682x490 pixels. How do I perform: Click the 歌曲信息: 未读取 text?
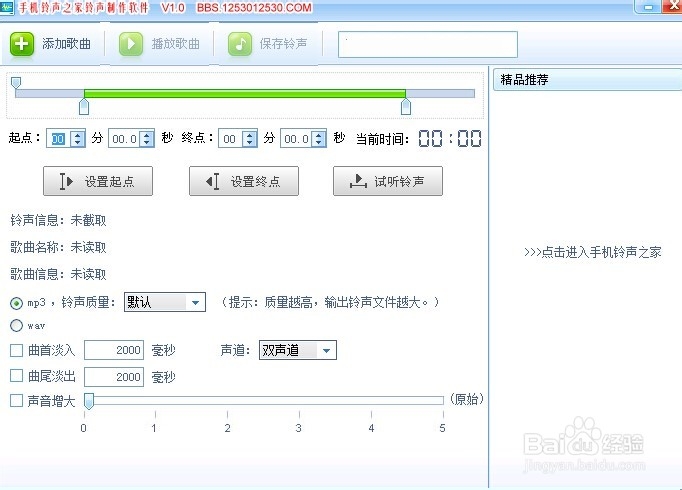[58, 274]
